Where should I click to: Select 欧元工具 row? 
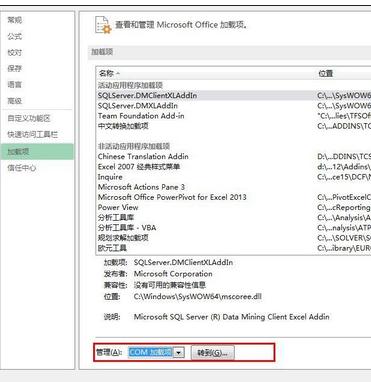[x=233, y=248]
